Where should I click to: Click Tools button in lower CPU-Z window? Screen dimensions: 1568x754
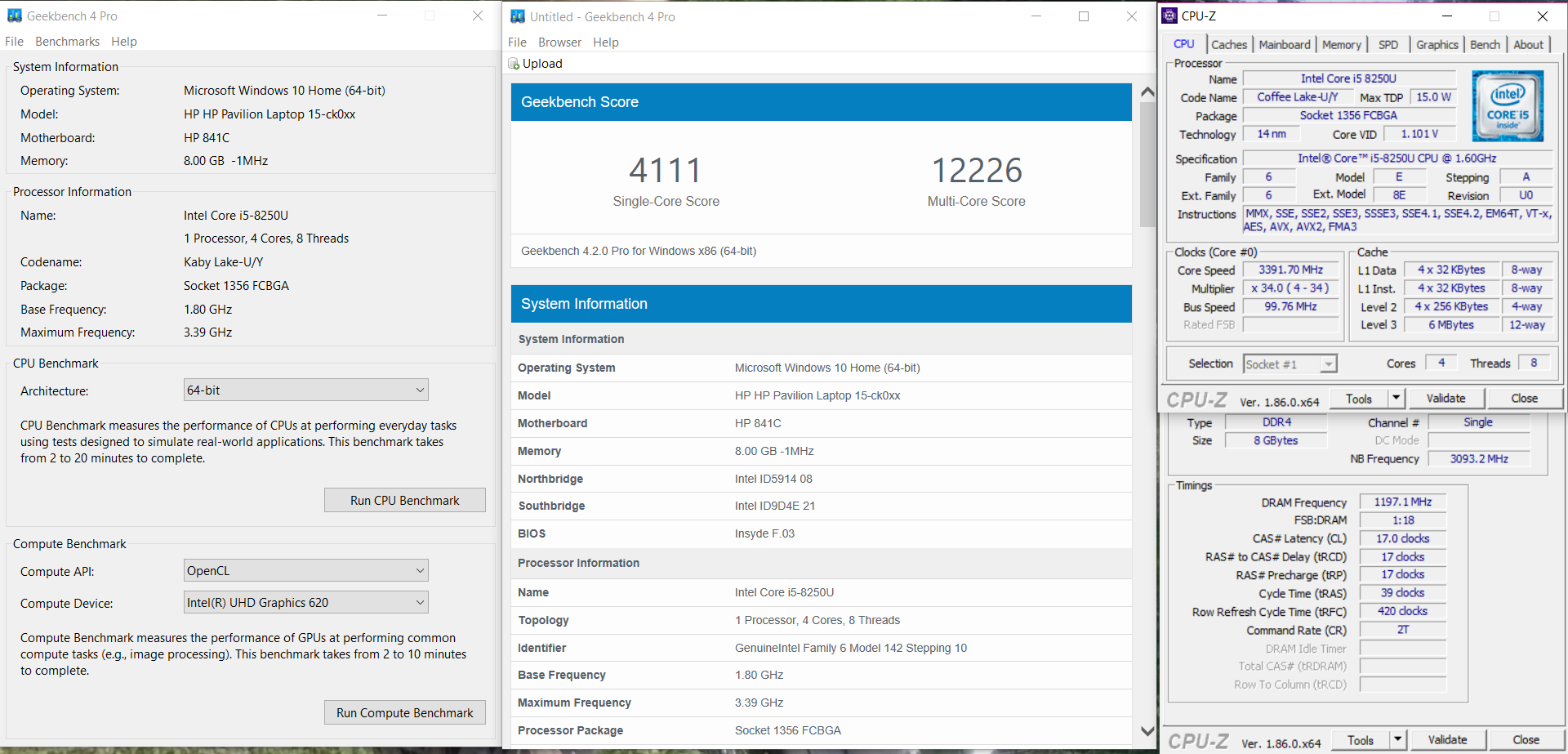coord(1361,740)
